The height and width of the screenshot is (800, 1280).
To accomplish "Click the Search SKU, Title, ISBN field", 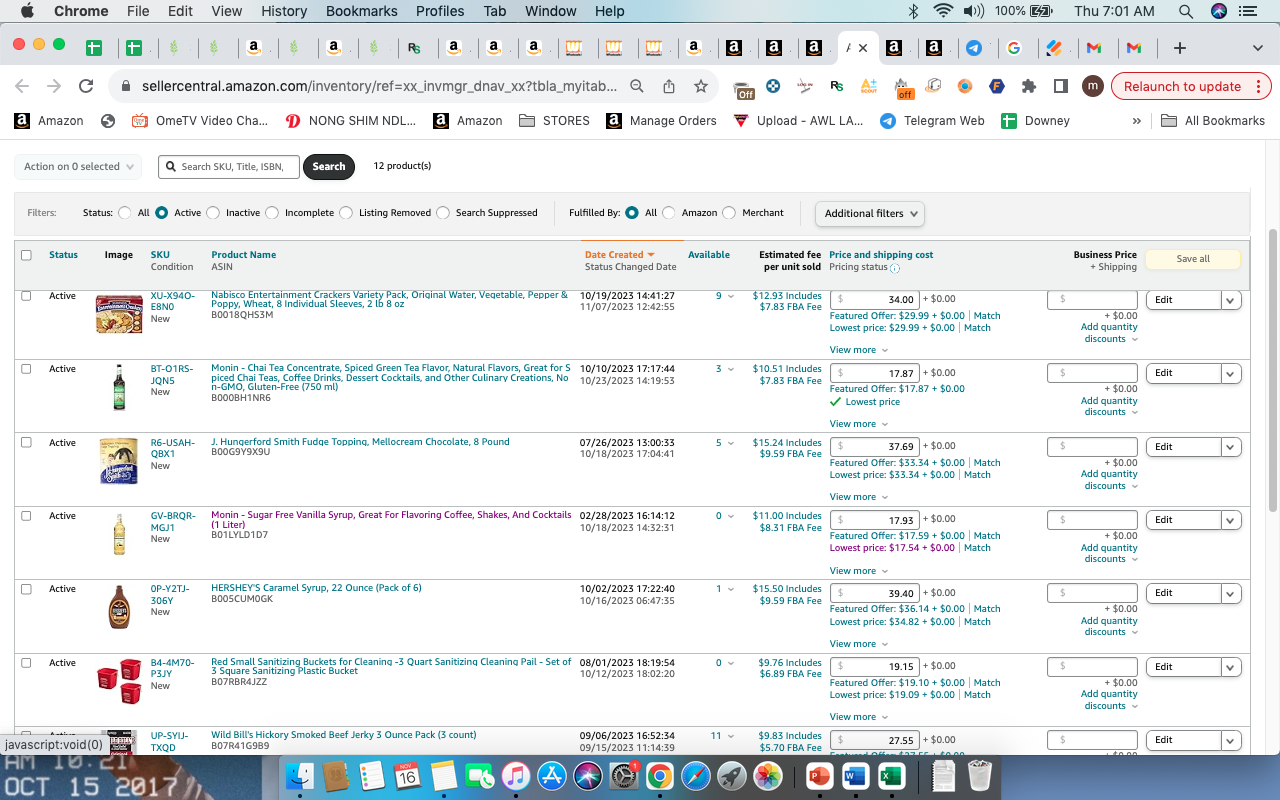I will coord(229,167).
